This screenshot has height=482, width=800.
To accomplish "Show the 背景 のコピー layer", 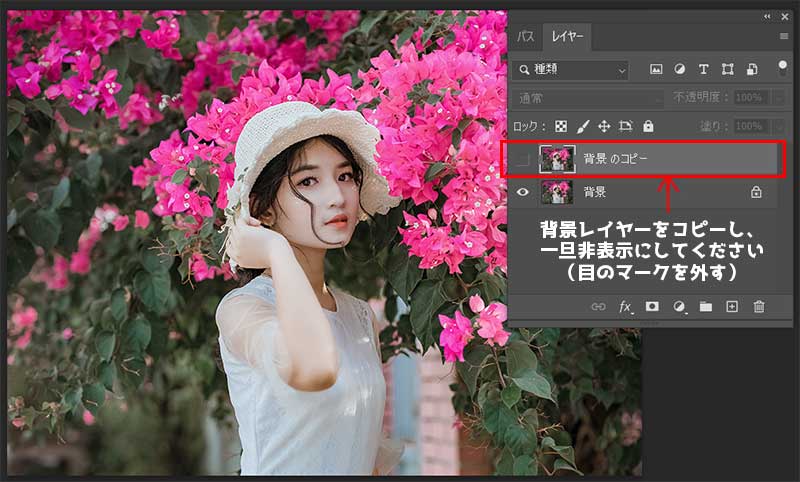I will 522,159.
